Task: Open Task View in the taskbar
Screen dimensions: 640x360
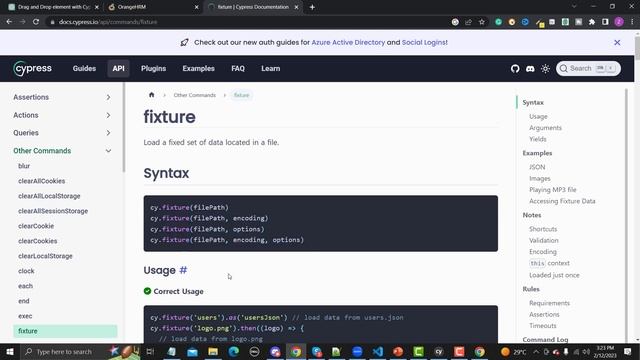Action: [150, 351]
